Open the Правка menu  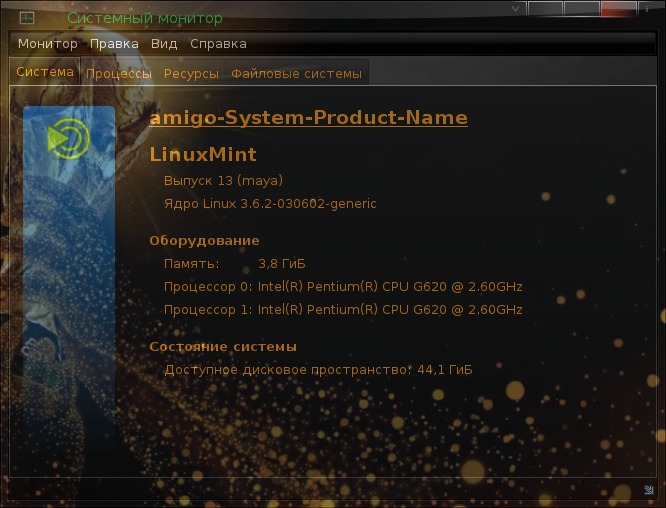[114, 44]
